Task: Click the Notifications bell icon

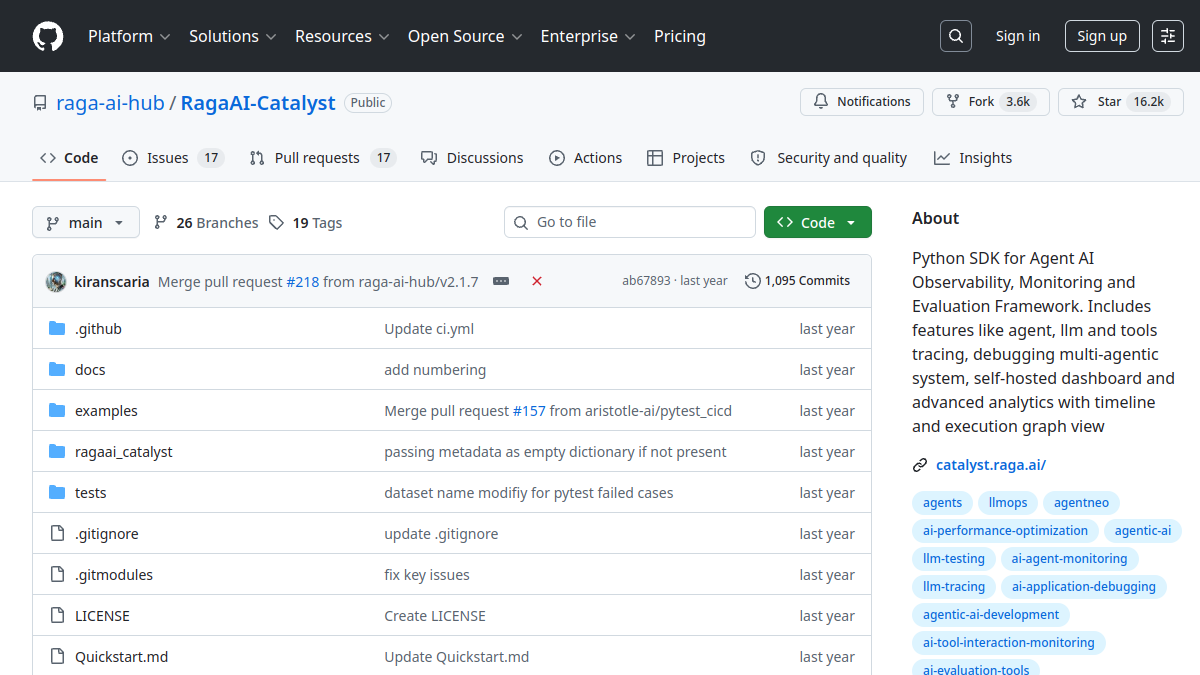Action: [821, 102]
